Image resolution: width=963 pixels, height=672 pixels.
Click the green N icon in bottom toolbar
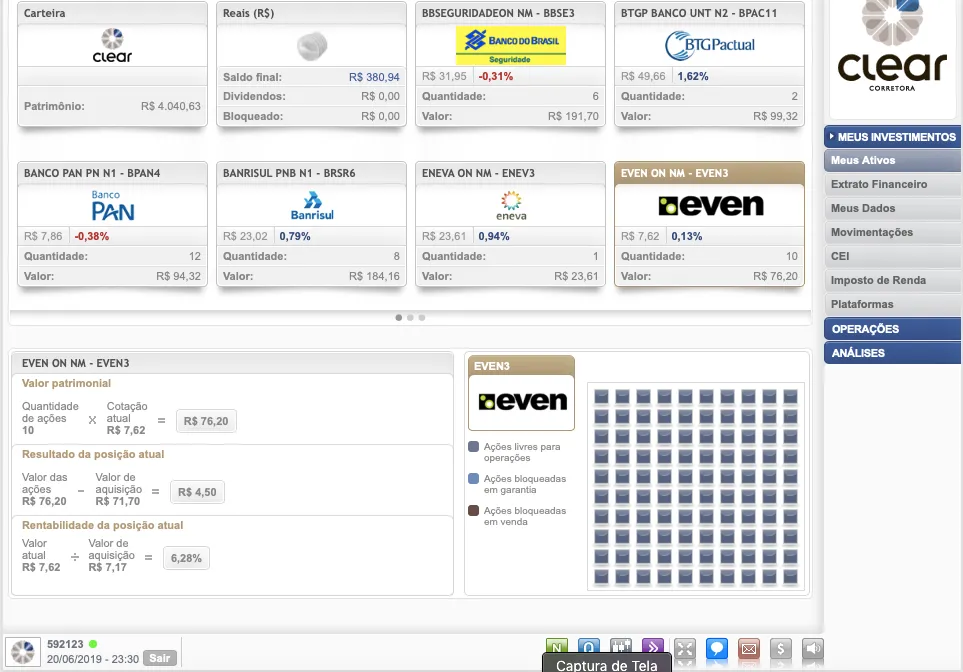tap(557, 649)
